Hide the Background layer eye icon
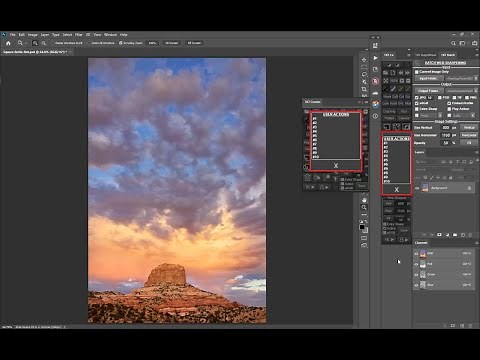 417,188
